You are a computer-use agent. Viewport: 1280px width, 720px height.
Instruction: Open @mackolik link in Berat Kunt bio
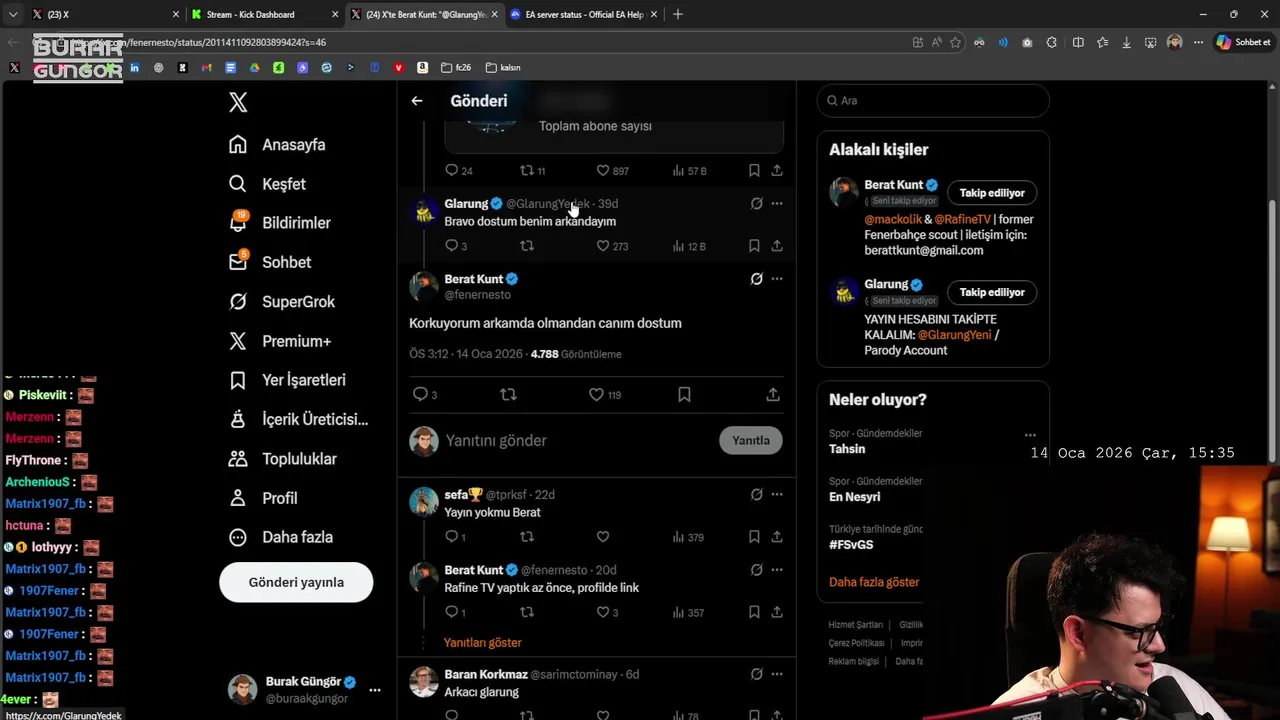892,220
